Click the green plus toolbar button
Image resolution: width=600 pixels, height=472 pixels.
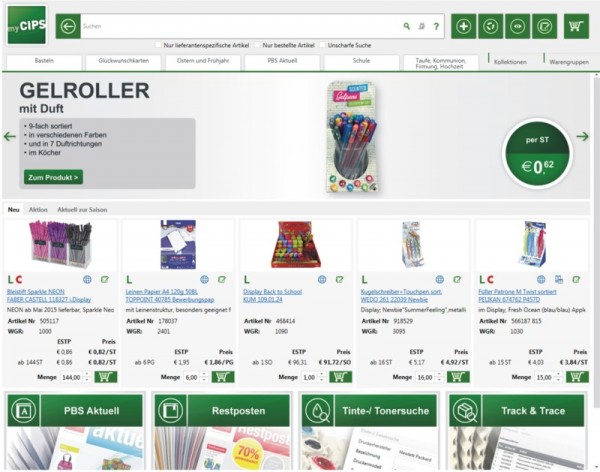coord(463,26)
